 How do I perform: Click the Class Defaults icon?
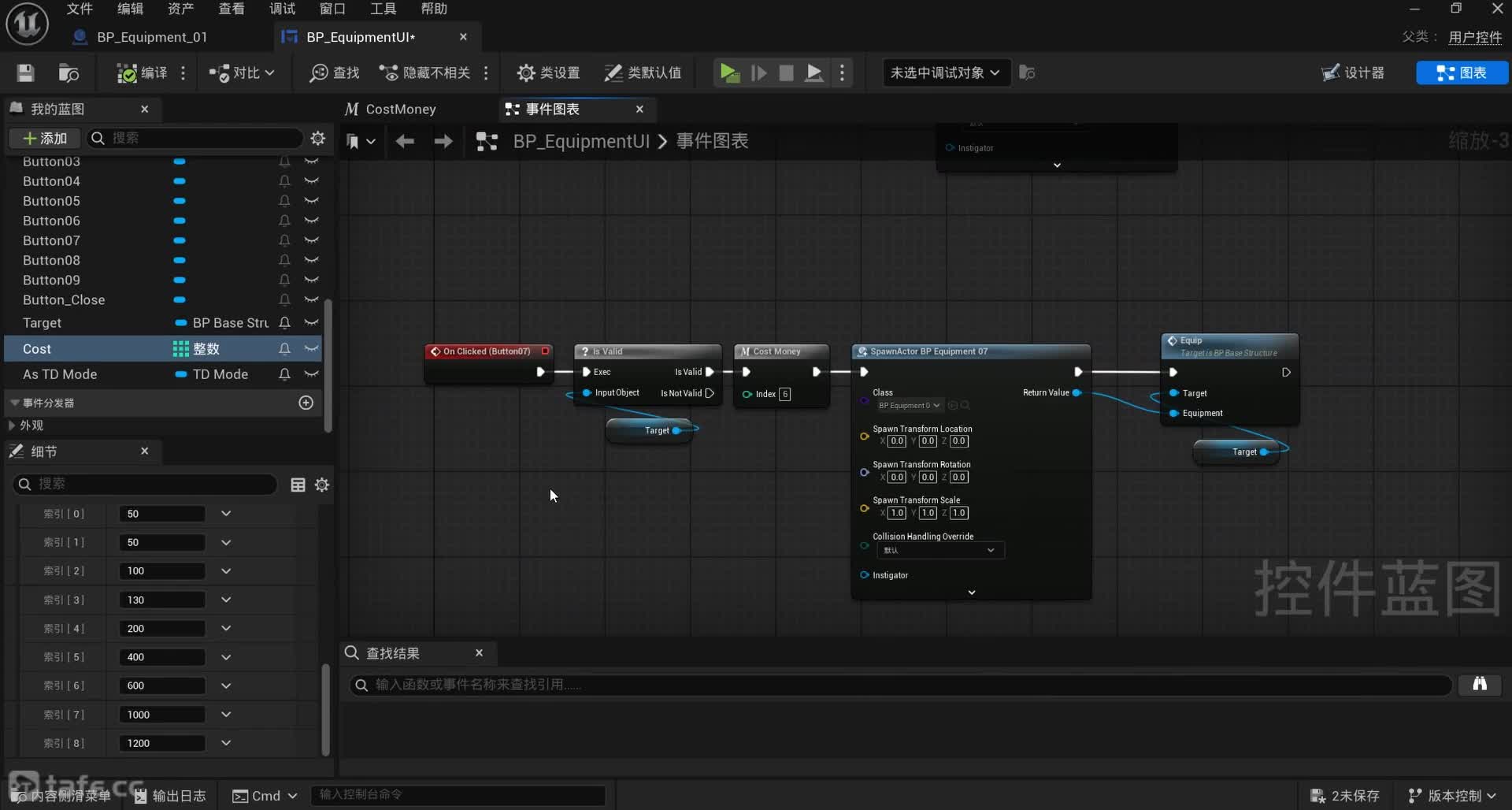pos(613,73)
